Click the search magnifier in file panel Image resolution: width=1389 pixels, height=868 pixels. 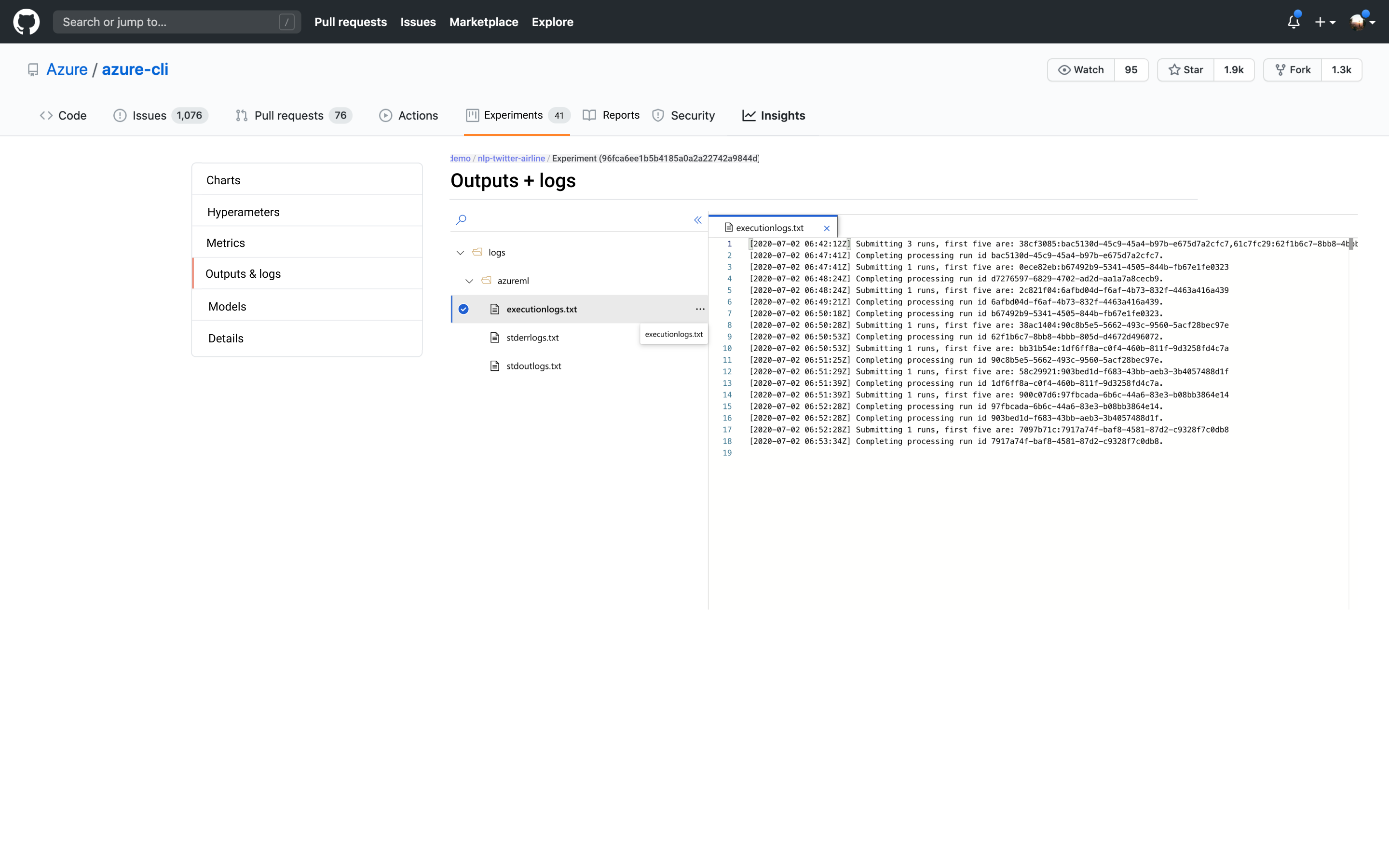click(x=461, y=220)
